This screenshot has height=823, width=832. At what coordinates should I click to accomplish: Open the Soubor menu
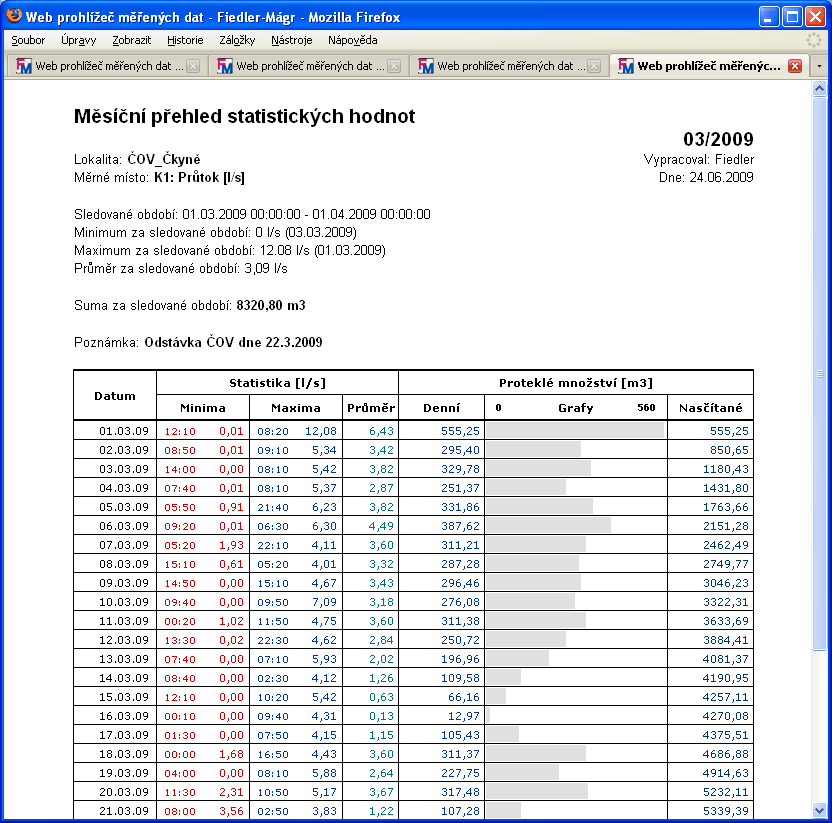point(29,40)
